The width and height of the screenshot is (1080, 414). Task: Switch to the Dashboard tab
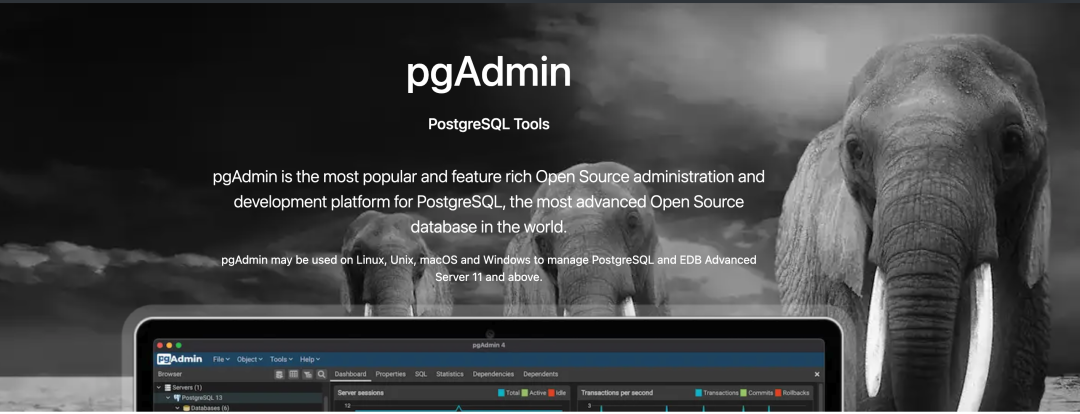pyautogui.click(x=350, y=374)
